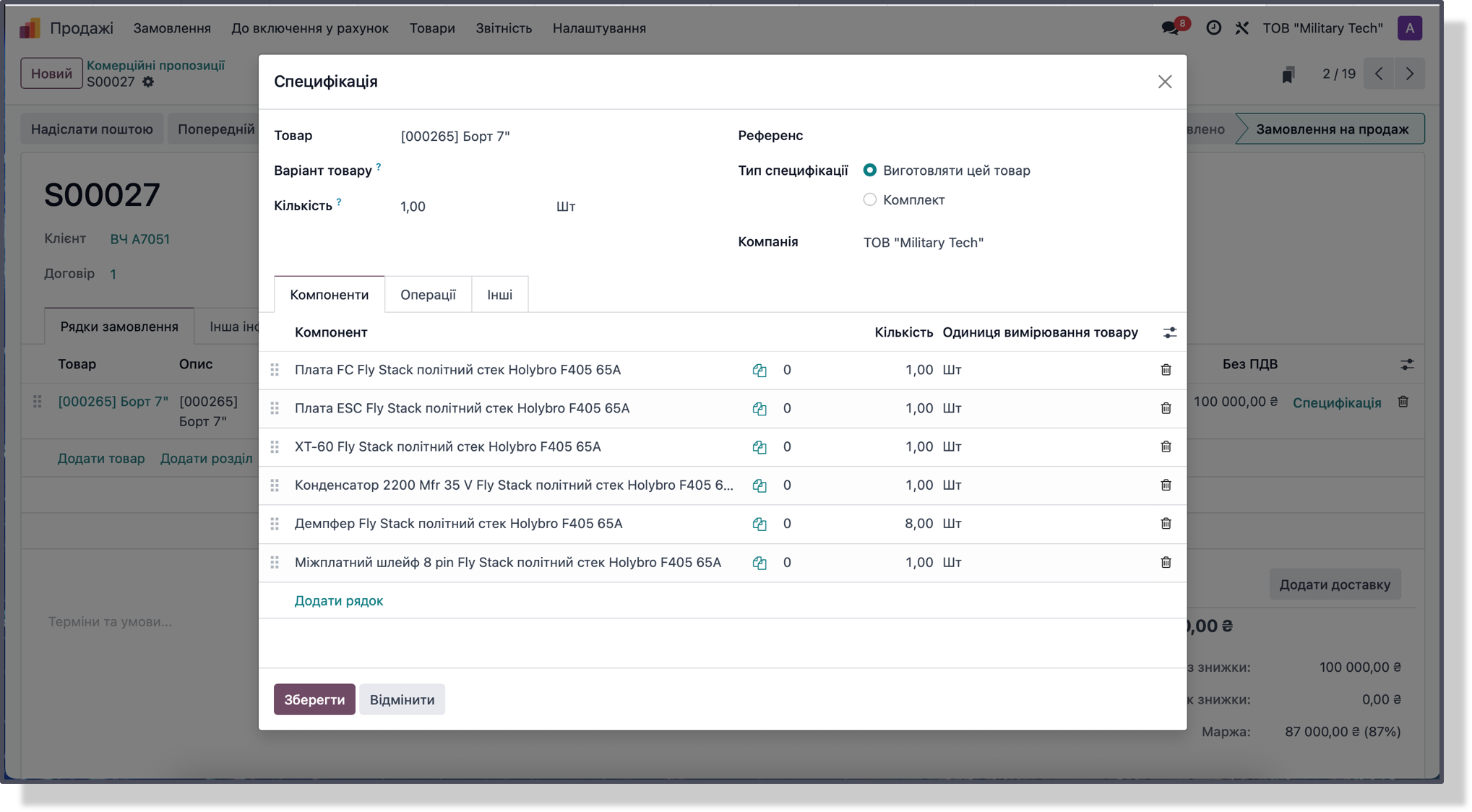Image resolution: width=1472 pixels, height=812 pixels.
Task: Click copy icon on Конденсатор 2200 row
Action: pyautogui.click(x=759, y=485)
